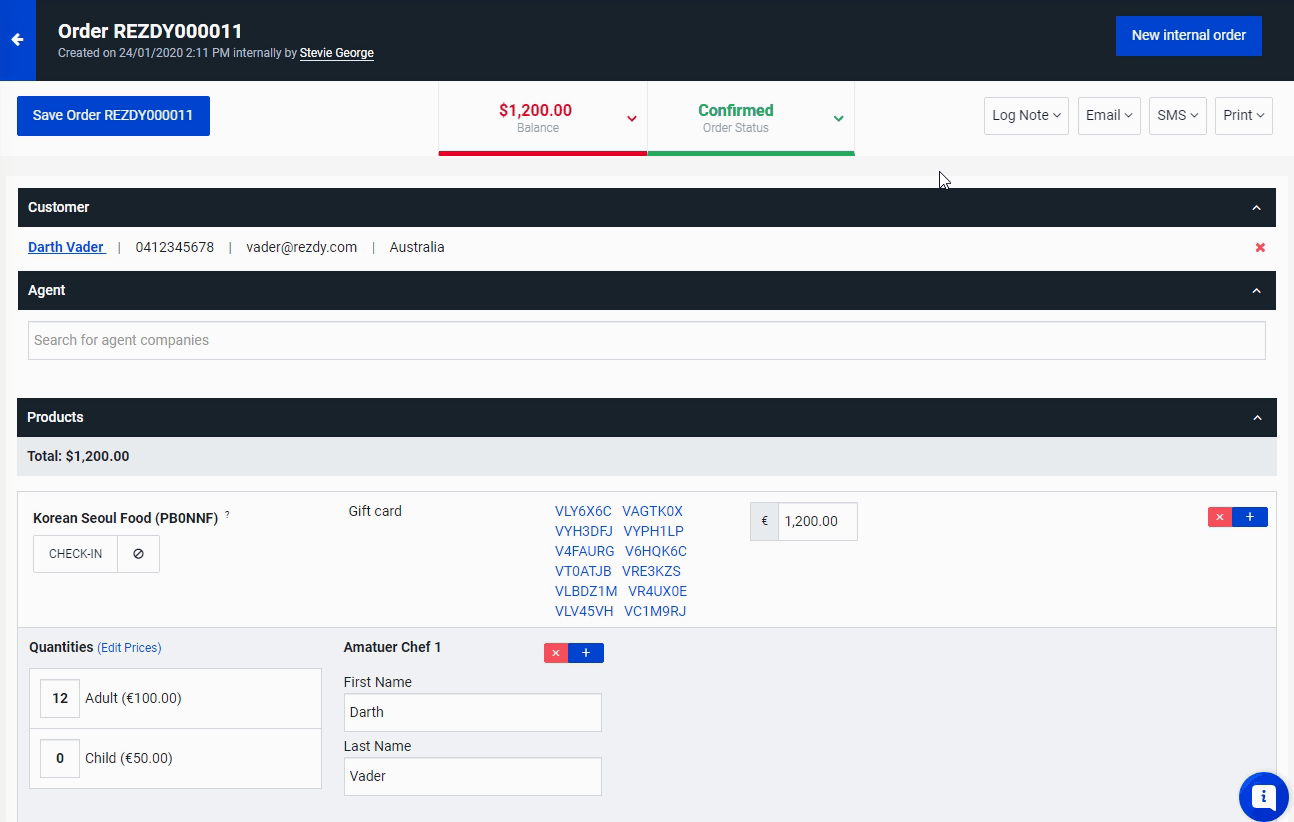Screen dimensions: 1294x822
Task: Click the vader@rezdy.com email text
Action: pyautogui.click(x=301, y=247)
